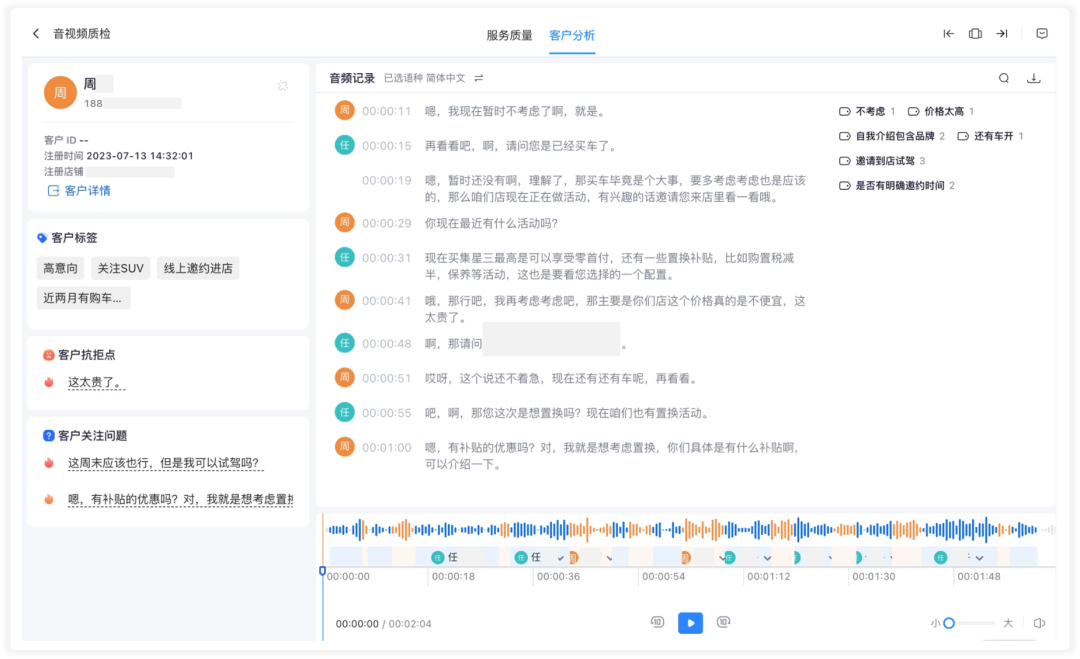This screenshot has height=659, width=1080.
Task: Adjust the waveform zoom slider handle
Action: (x=948, y=623)
